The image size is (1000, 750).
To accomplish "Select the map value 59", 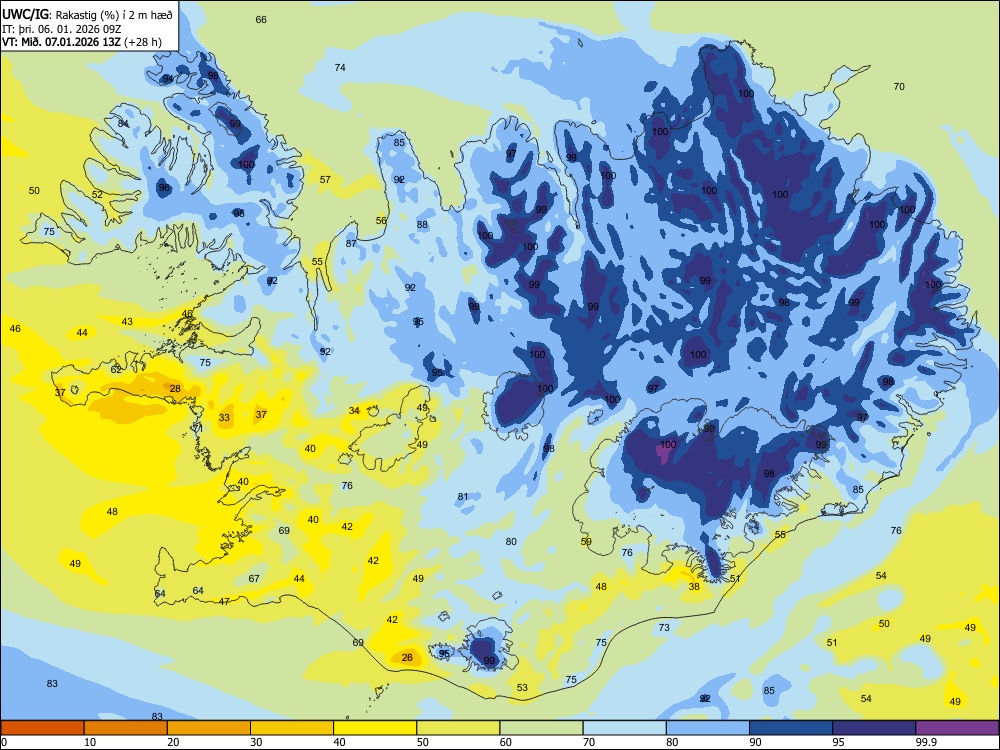I will pyautogui.click(x=586, y=541).
